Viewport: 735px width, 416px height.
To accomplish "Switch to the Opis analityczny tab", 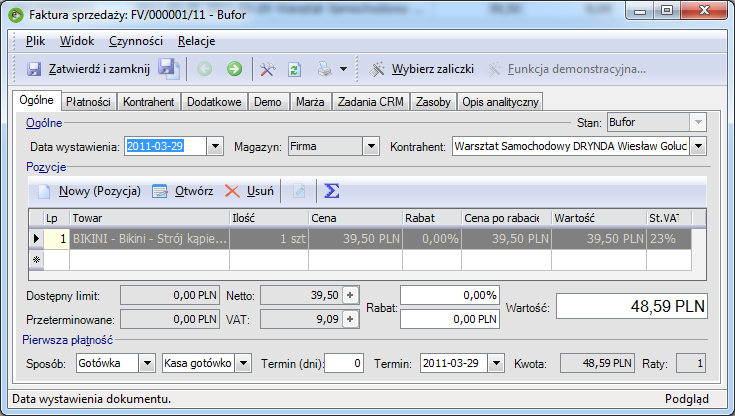I will tap(500, 102).
